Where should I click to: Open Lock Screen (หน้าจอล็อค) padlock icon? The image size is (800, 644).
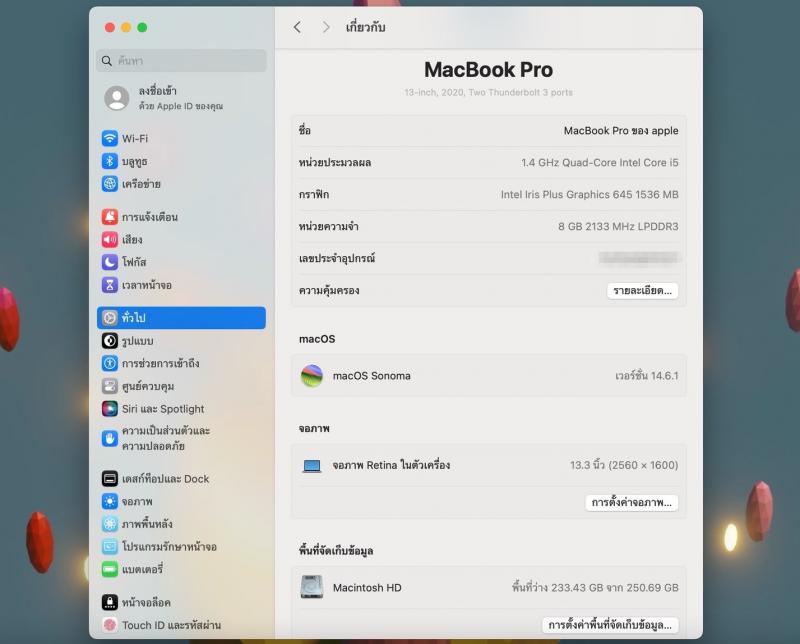click(110, 603)
